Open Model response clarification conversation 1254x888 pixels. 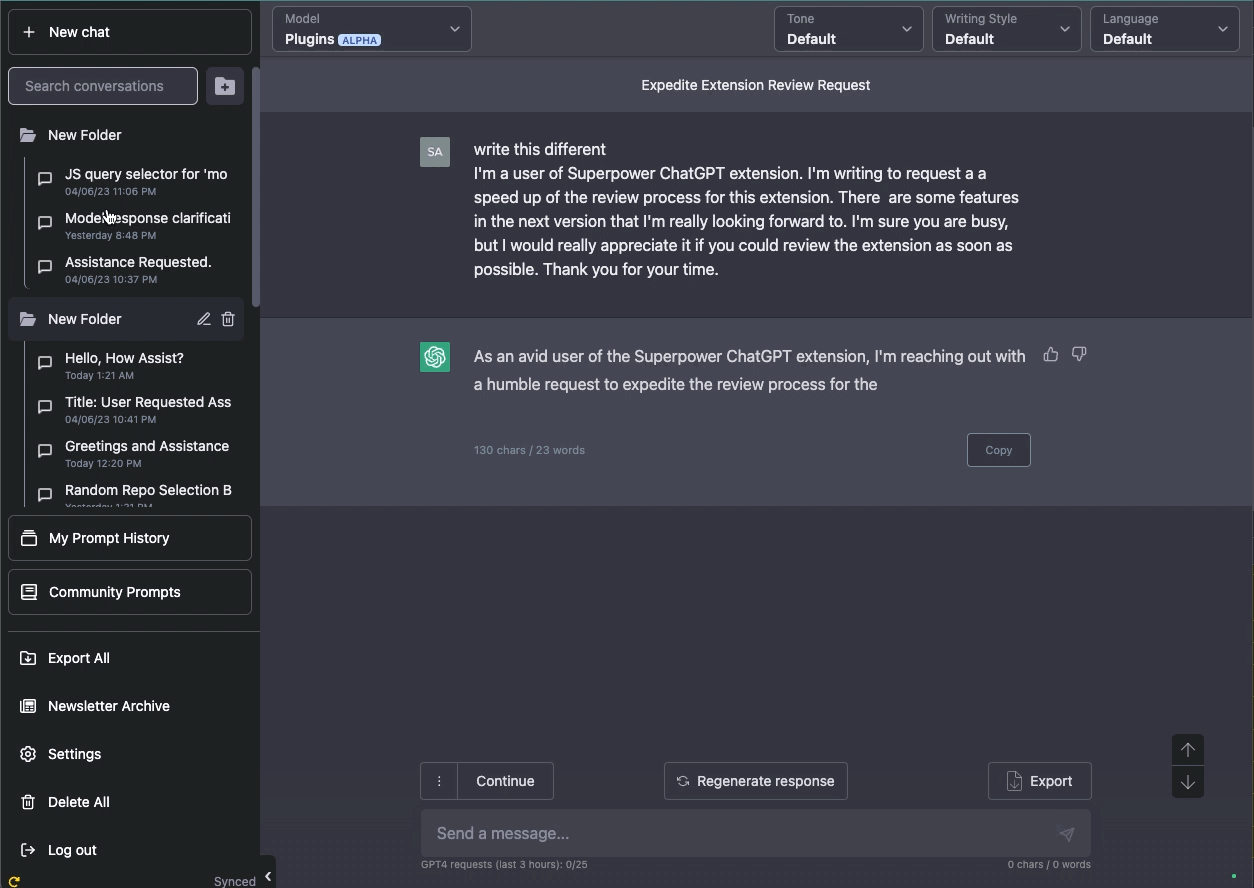click(135, 224)
